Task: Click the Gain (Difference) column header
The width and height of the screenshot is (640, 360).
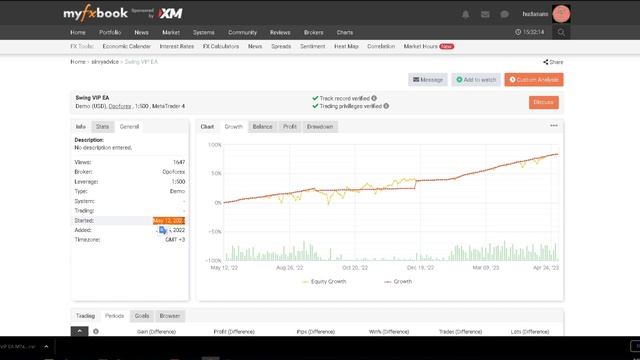Action: pyautogui.click(x=156, y=332)
